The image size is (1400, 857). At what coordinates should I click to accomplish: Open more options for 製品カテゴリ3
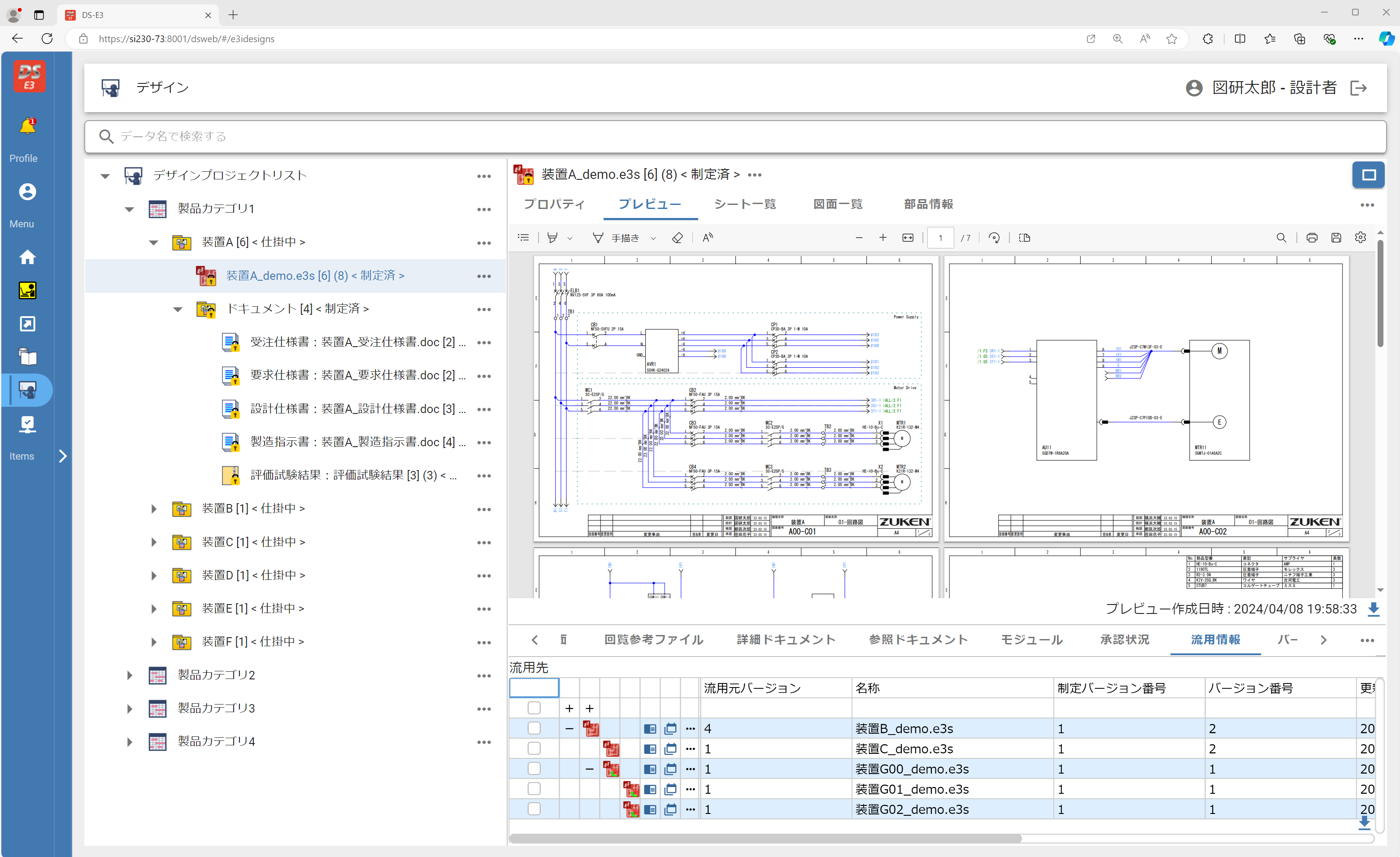[484, 709]
